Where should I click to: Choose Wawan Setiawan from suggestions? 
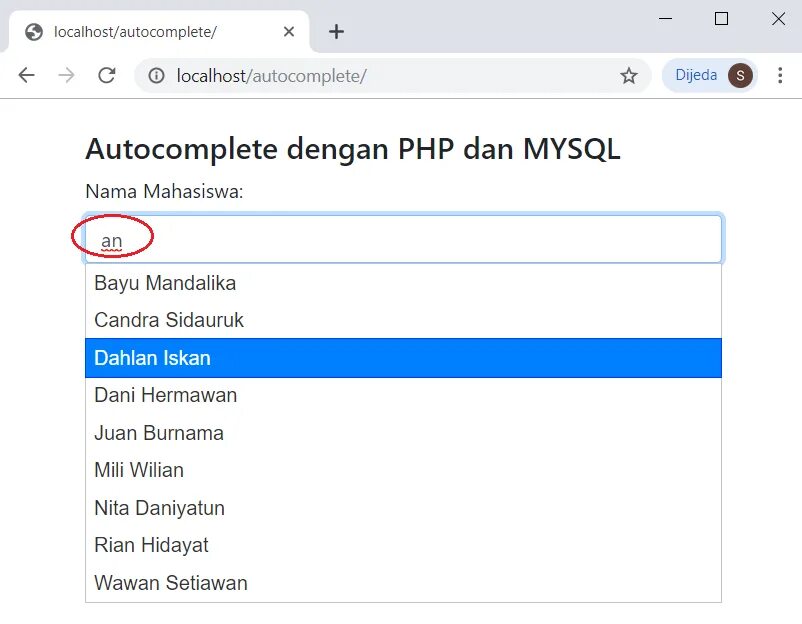403,583
